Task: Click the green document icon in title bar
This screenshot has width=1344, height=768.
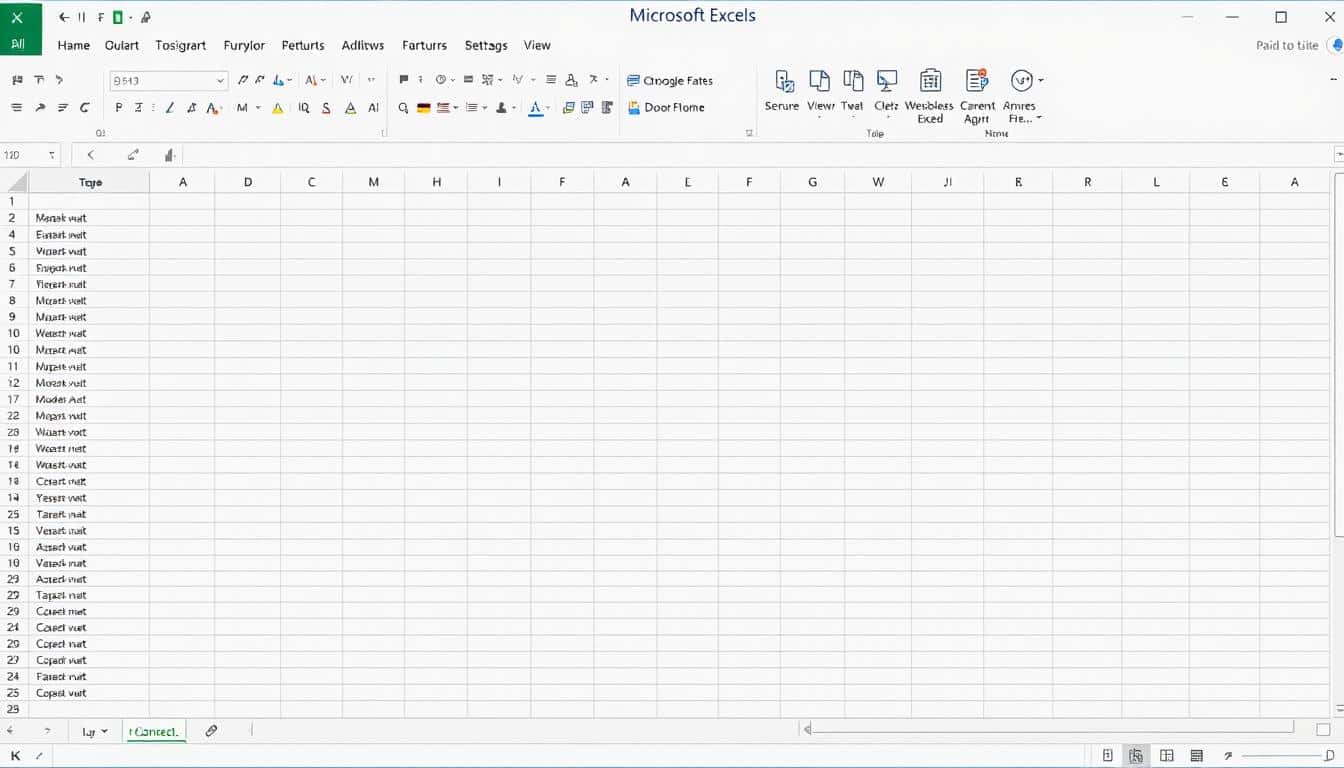Action: [x=118, y=17]
